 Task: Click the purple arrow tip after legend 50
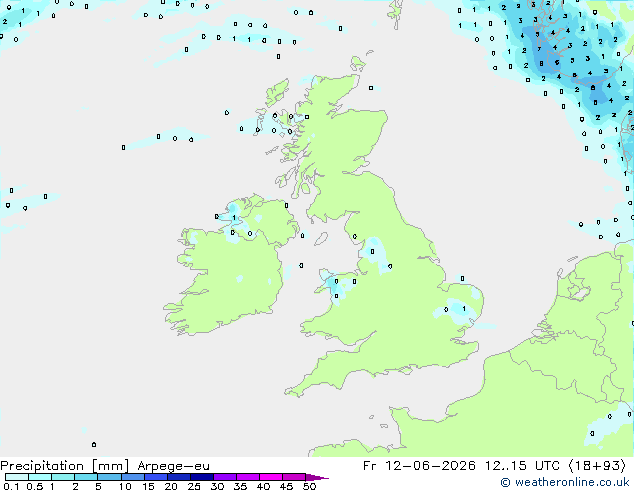pyautogui.click(x=317, y=477)
